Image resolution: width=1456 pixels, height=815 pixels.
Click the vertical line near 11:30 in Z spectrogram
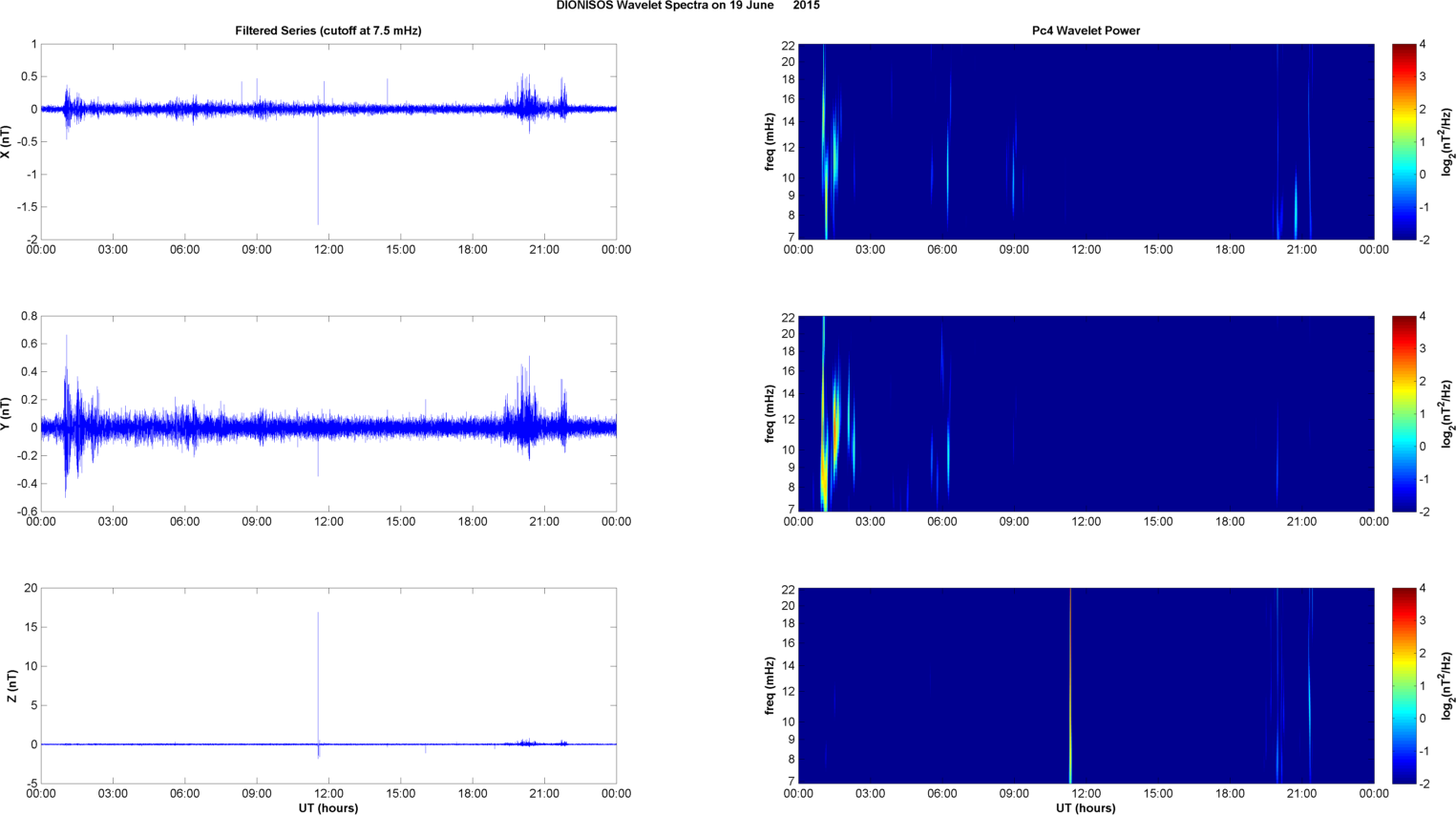pos(1070,685)
